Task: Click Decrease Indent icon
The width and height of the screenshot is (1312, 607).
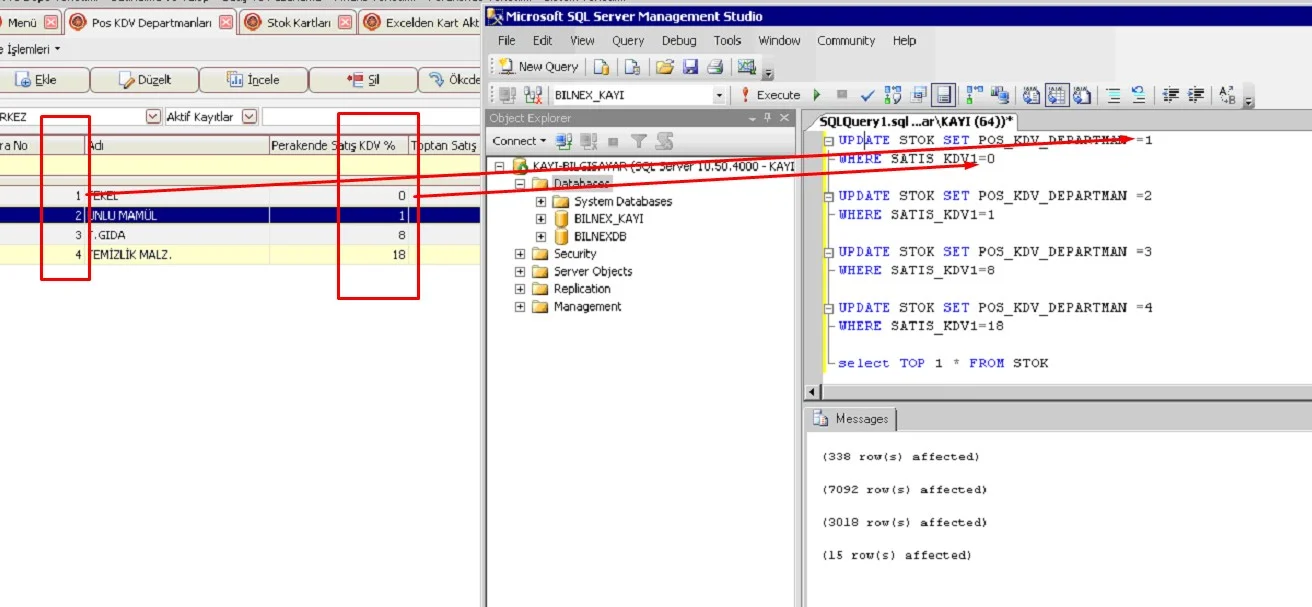Action: [x=1171, y=95]
